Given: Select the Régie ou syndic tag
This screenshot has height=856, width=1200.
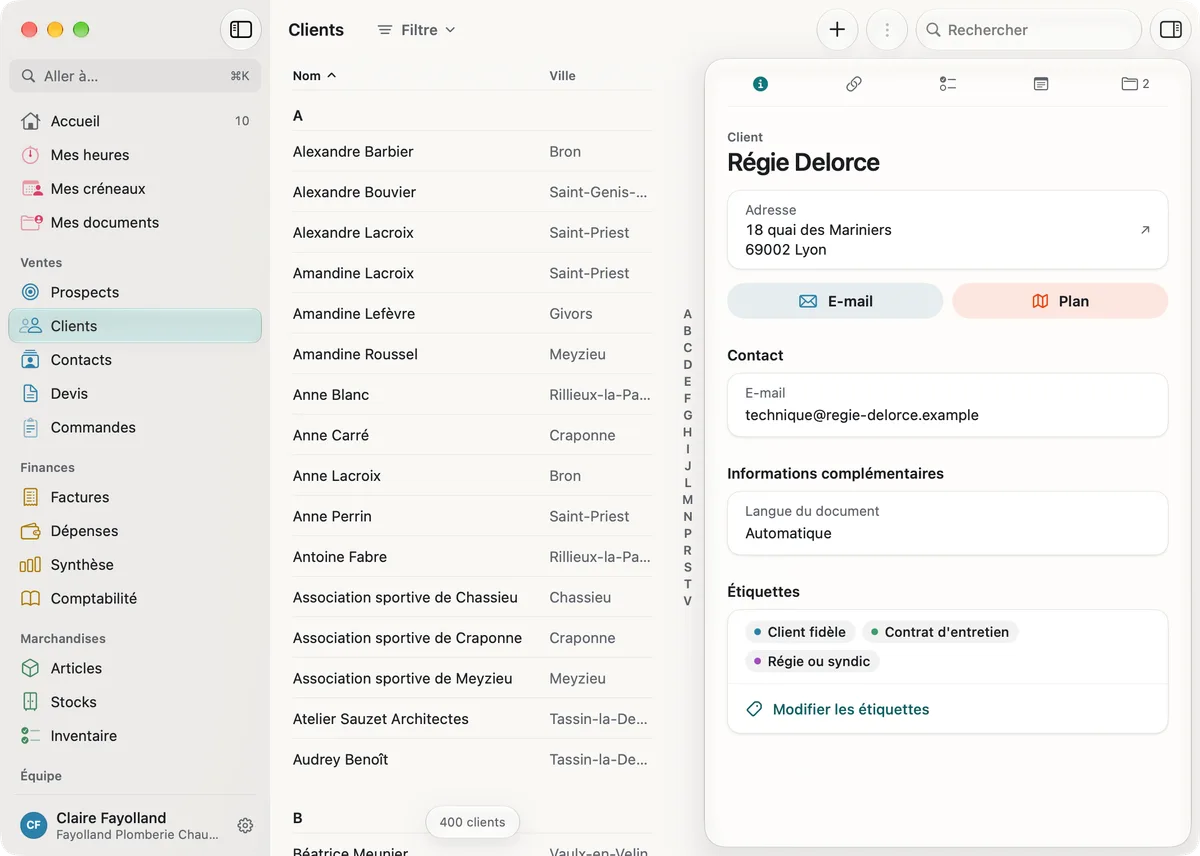Looking at the screenshot, I should [x=812, y=661].
